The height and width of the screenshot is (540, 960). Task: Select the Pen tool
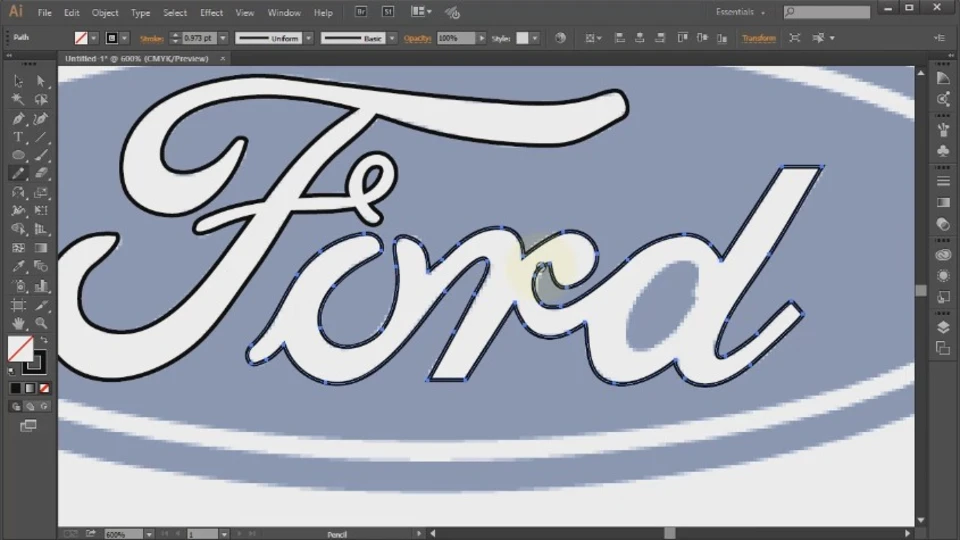tap(18, 118)
